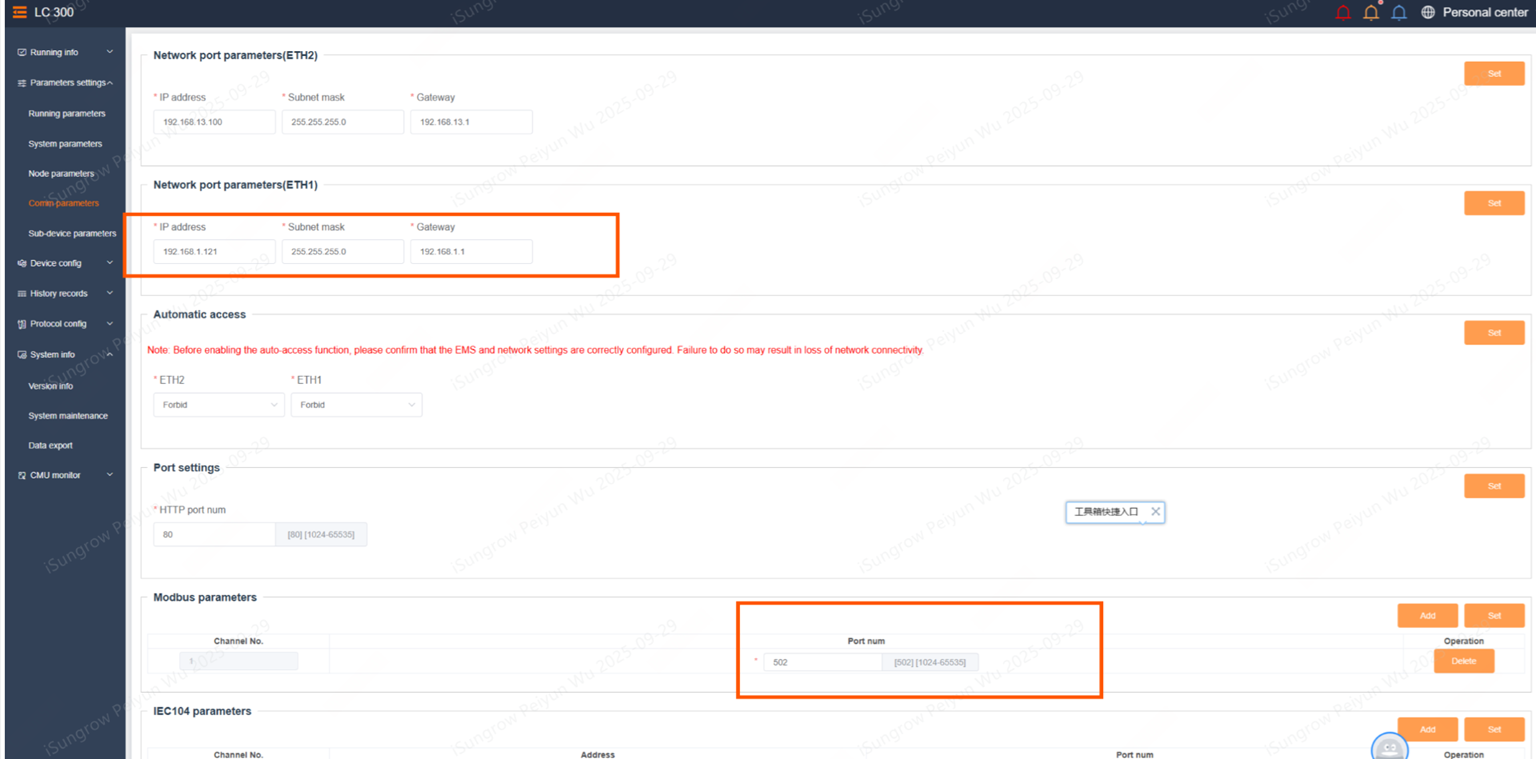Click the hamburger menu icon beside LC 300
The image size is (1536, 759).
(19, 12)
